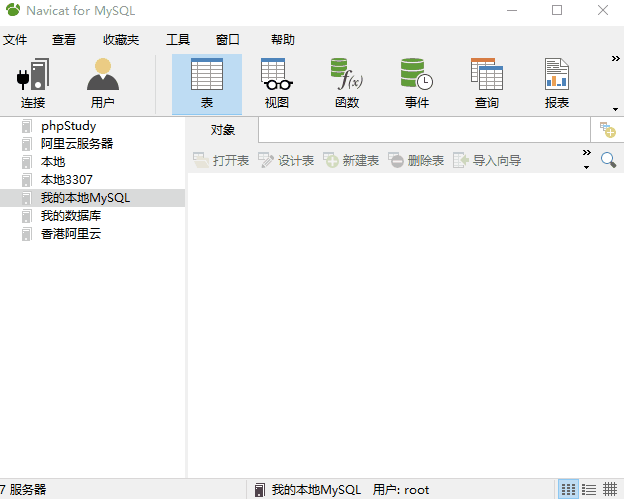Click 我的本地MySQL in the status bar
This screenshot has height=499, width=624.
click(316, 489)
